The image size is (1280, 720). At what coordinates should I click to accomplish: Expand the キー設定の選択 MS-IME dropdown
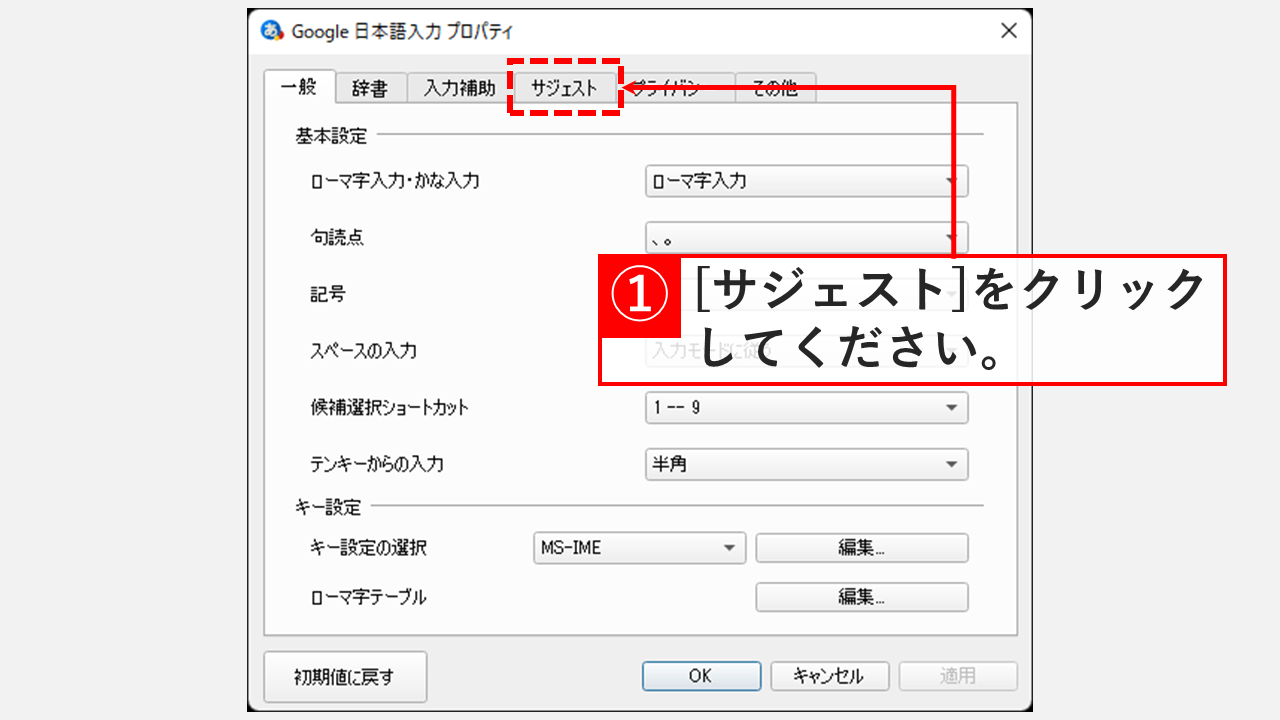639,548
